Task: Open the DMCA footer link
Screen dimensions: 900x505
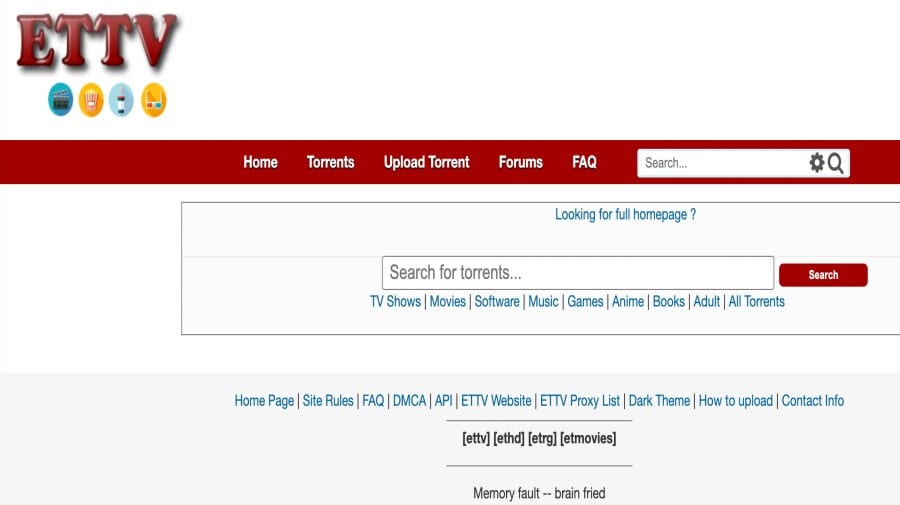Action: click(x=409, y=401)
